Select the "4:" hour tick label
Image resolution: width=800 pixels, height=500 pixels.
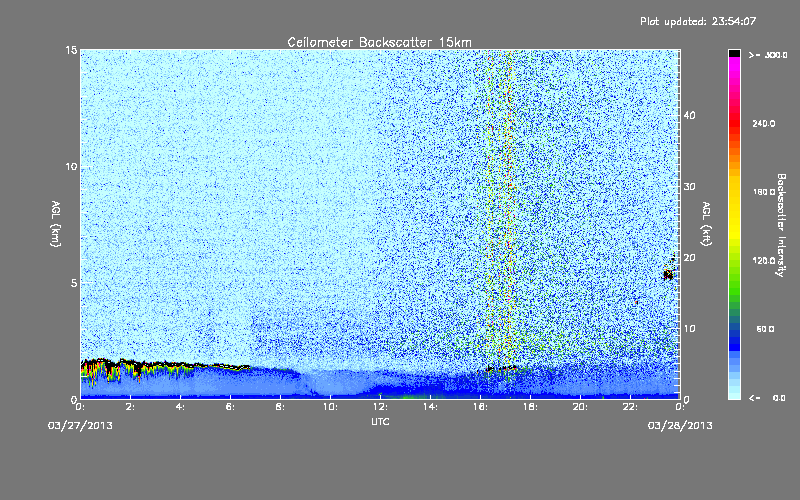(x=180, y=407)
